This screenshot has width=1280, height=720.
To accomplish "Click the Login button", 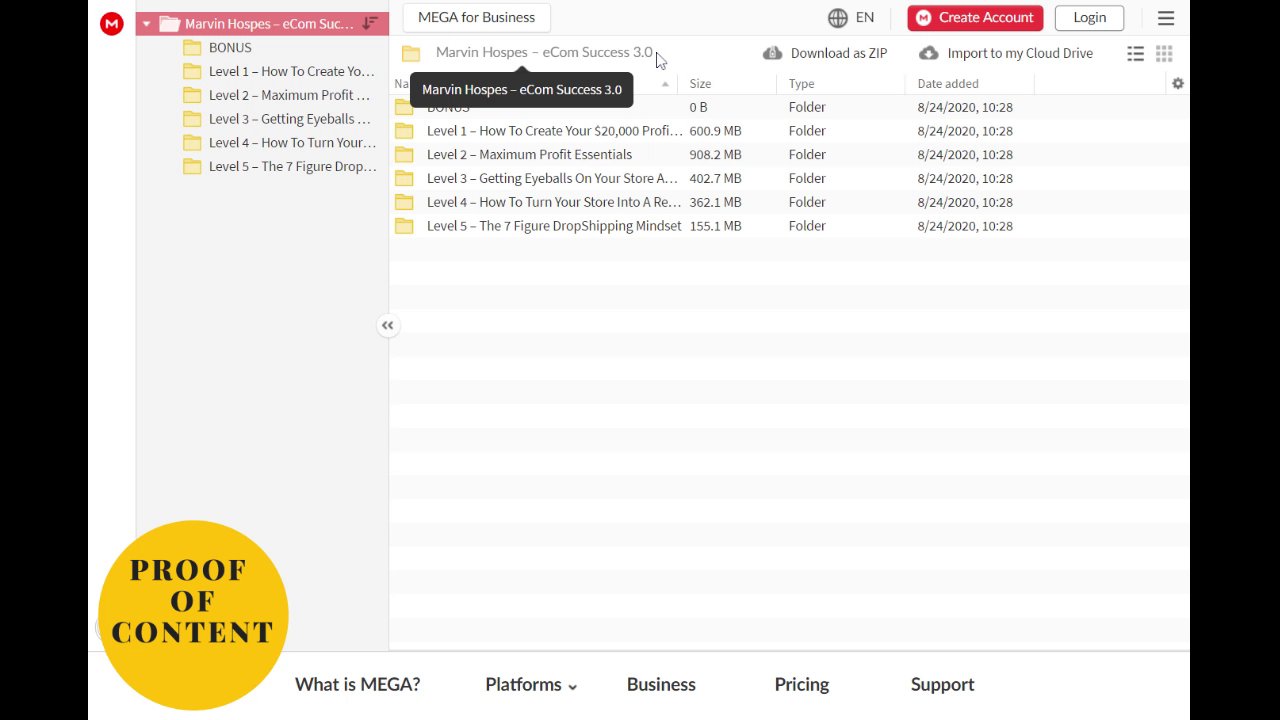I will pyautogui.click(x=1089, y=18).
